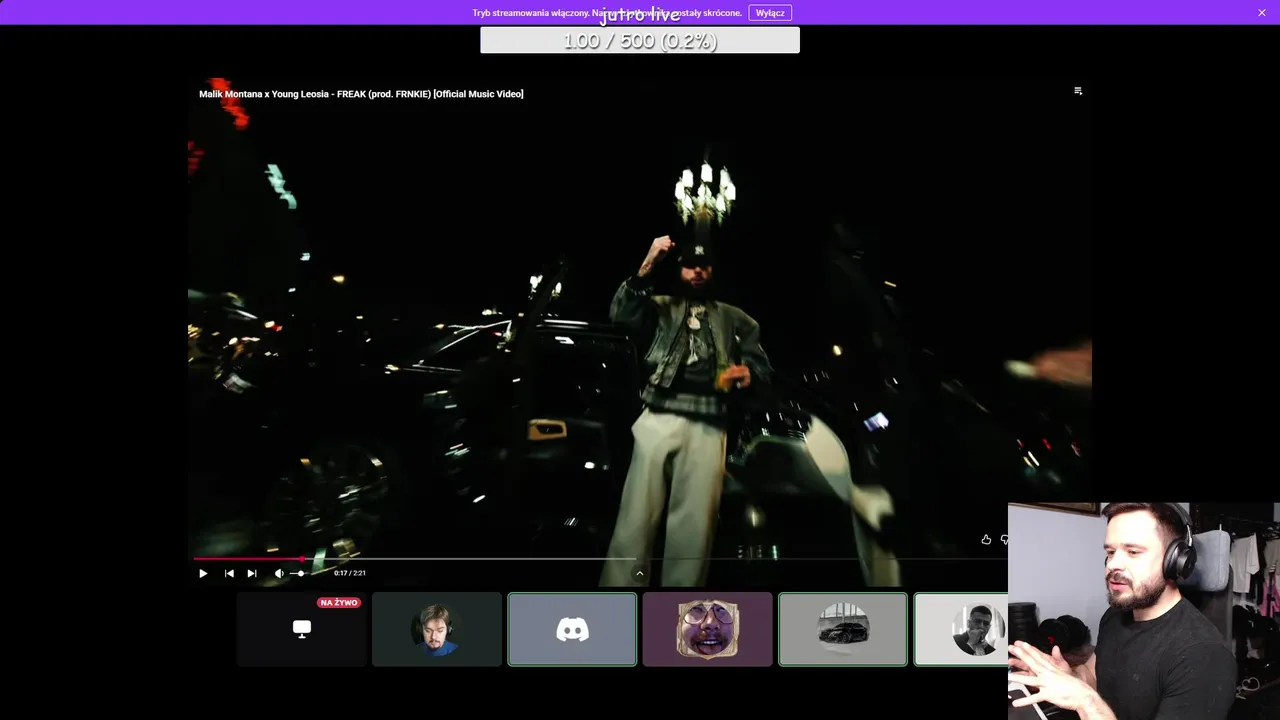Select the participant tile with the framed face avatar
The width and height of the screenshot is (1280, 720).
[708, 629]
